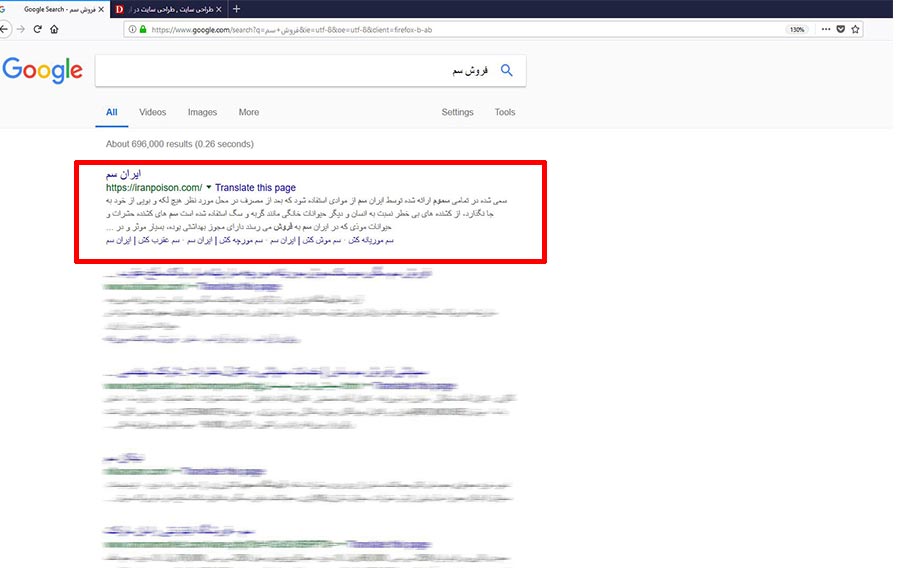Switch to Images results
Image resolution: width=900 pixels, height=568 pixels.
click(x=202, y=112)
